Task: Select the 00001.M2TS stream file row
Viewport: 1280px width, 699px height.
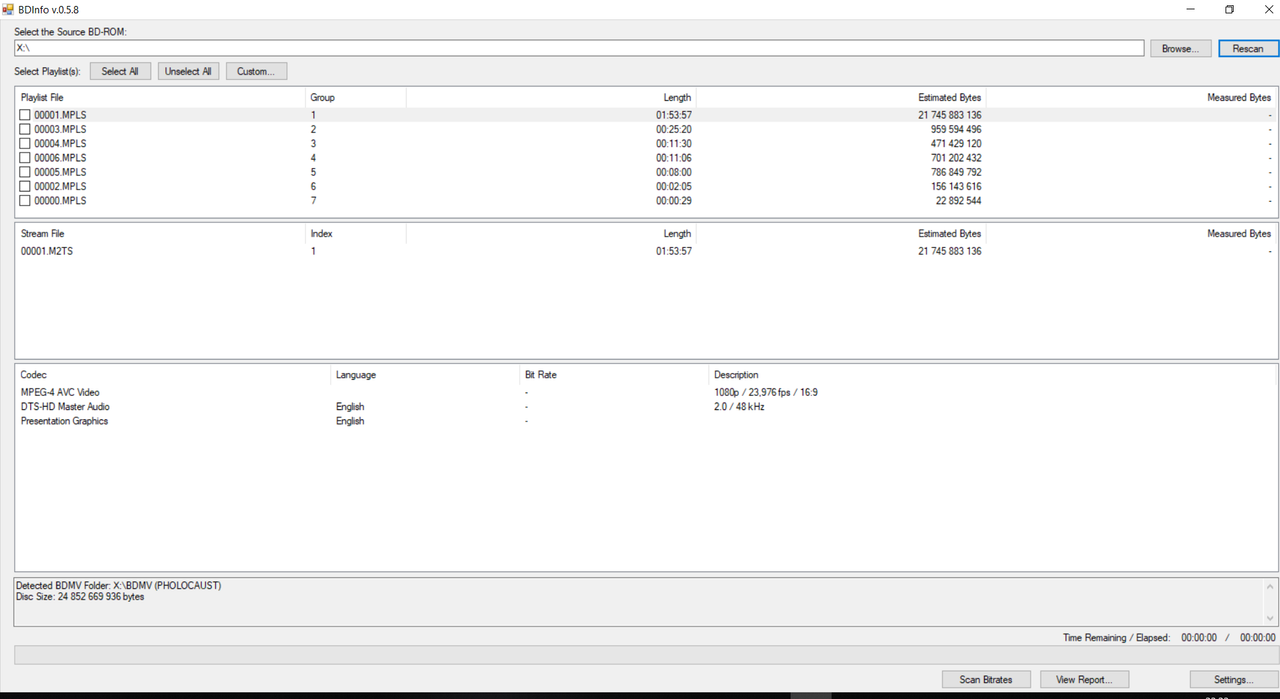Action: point(646,251)
